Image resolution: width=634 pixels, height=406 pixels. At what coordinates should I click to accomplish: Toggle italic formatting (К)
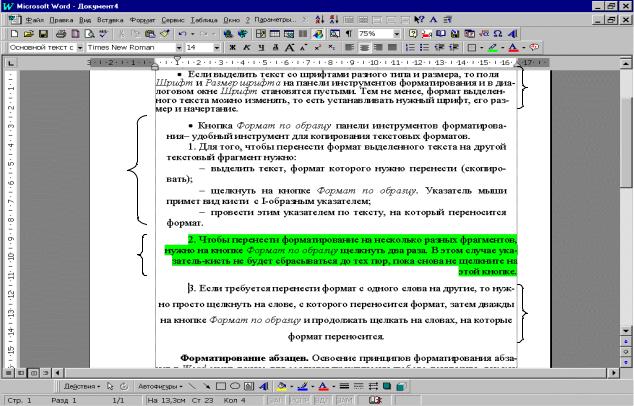247,48
